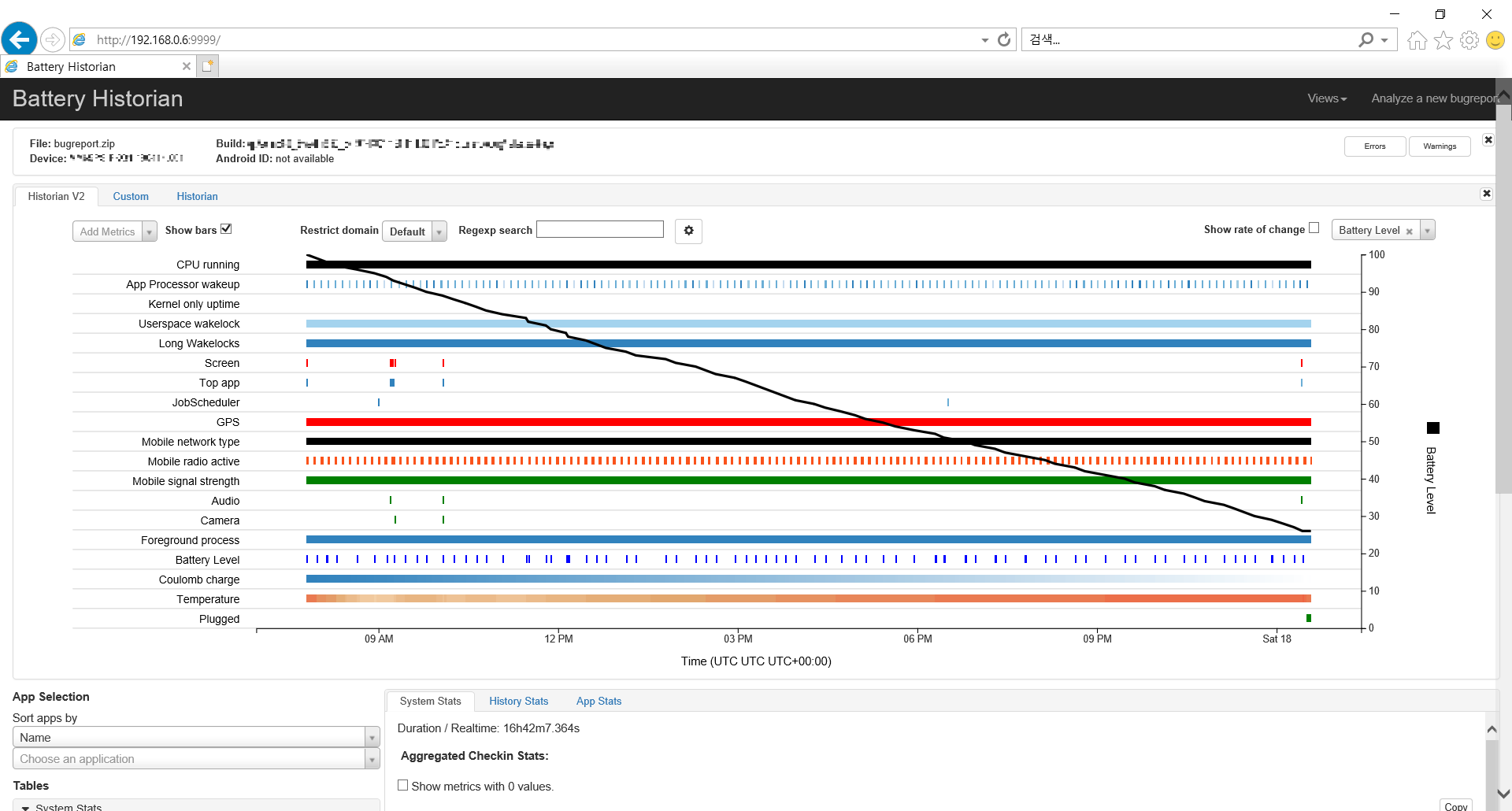Switch to the History Stats tab
The image size is (1512, 811).
point(518,701)
